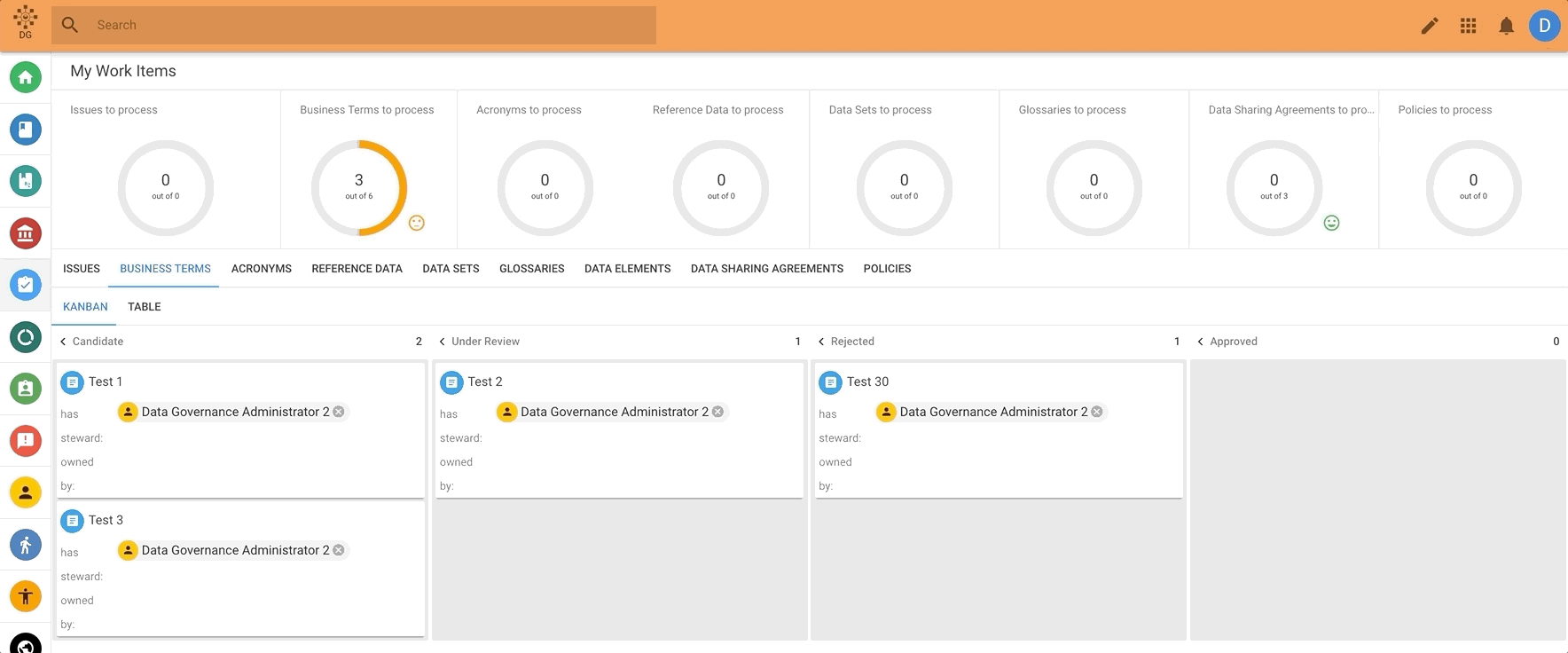Image resolution: width=1568 pixels, height=653 pixels.
Task: Click the steward avatar icon on Test 30 card
Action: (x=886, y=412)
